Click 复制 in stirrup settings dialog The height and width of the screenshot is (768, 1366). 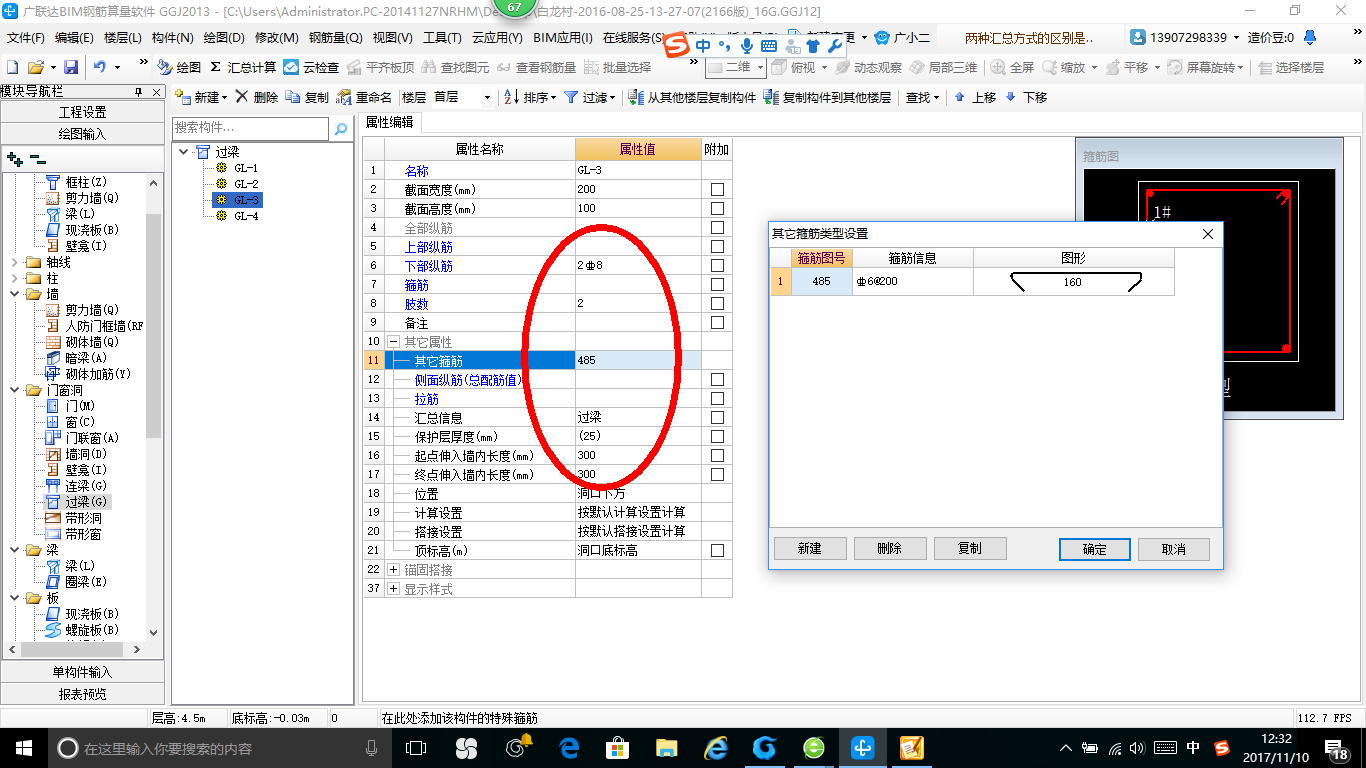969,548
